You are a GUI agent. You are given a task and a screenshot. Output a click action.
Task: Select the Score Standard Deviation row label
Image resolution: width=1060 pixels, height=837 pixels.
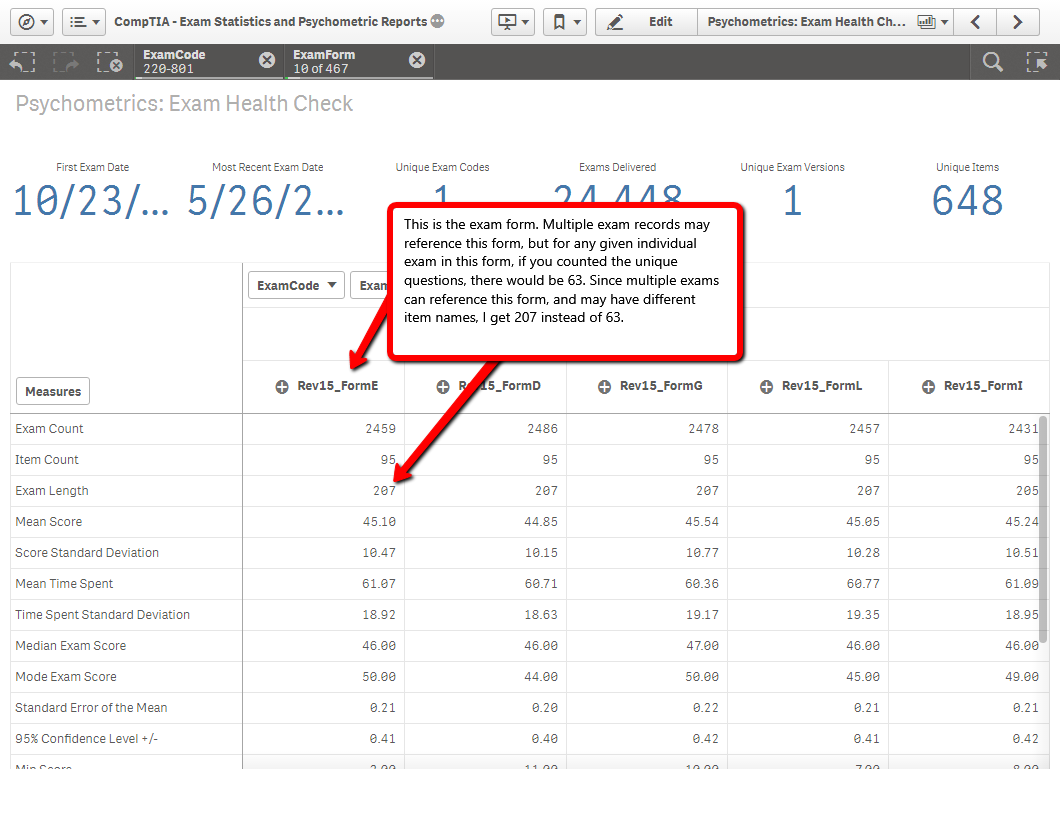87,553
